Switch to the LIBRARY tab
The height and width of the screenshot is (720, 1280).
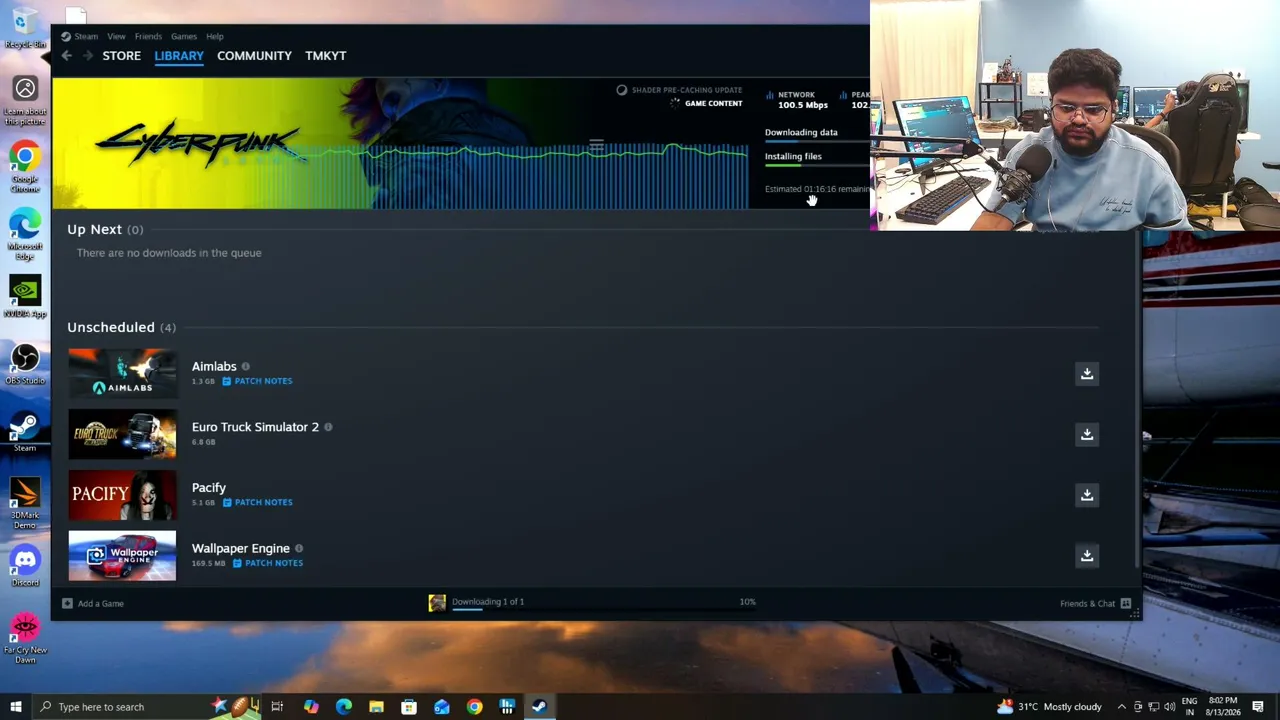coord(179,56)
